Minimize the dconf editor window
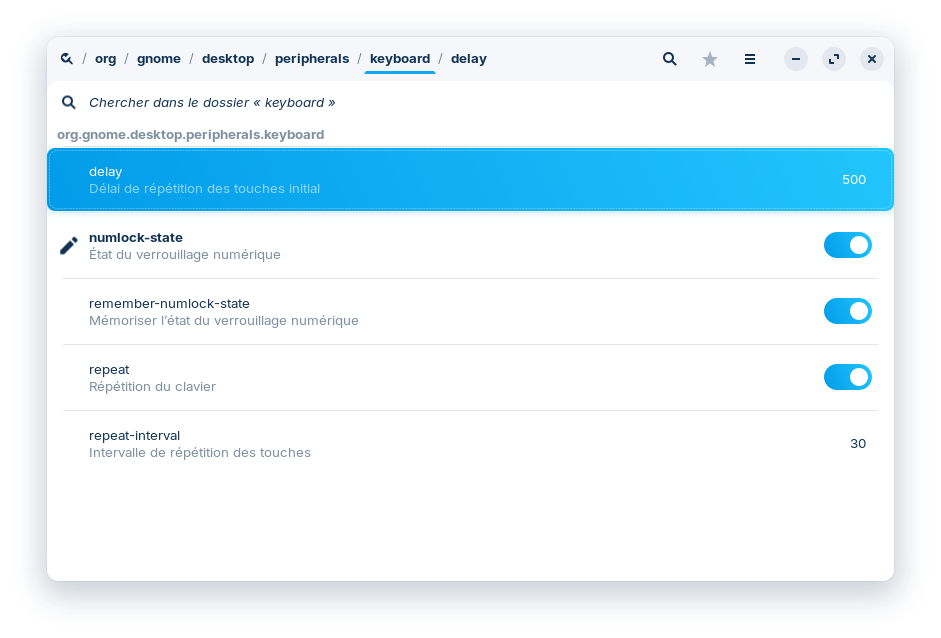Image resolution: width=941 pixels, height=638 pixels. 796,59
